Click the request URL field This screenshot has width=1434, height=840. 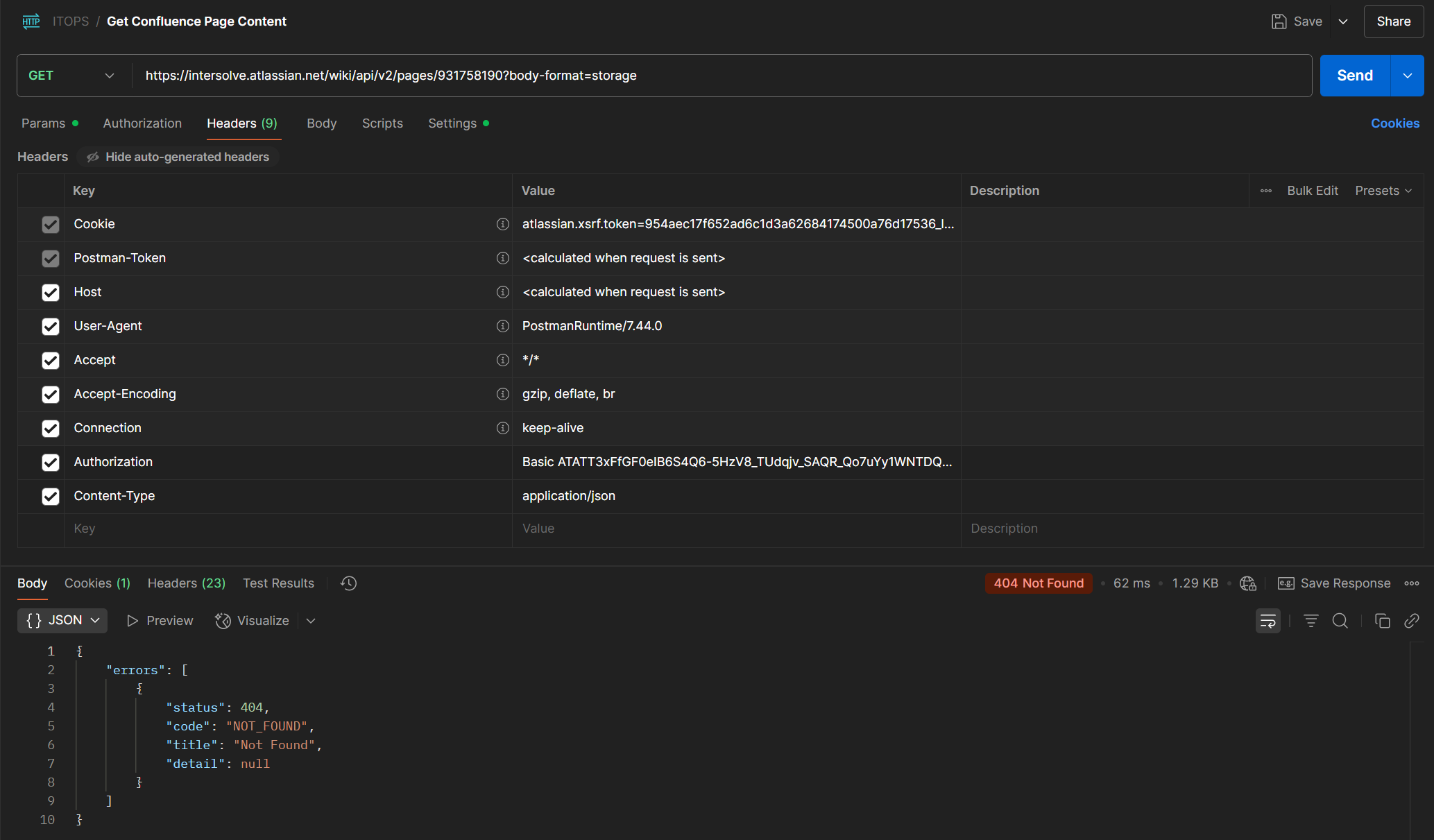click(x=722, y=76)
